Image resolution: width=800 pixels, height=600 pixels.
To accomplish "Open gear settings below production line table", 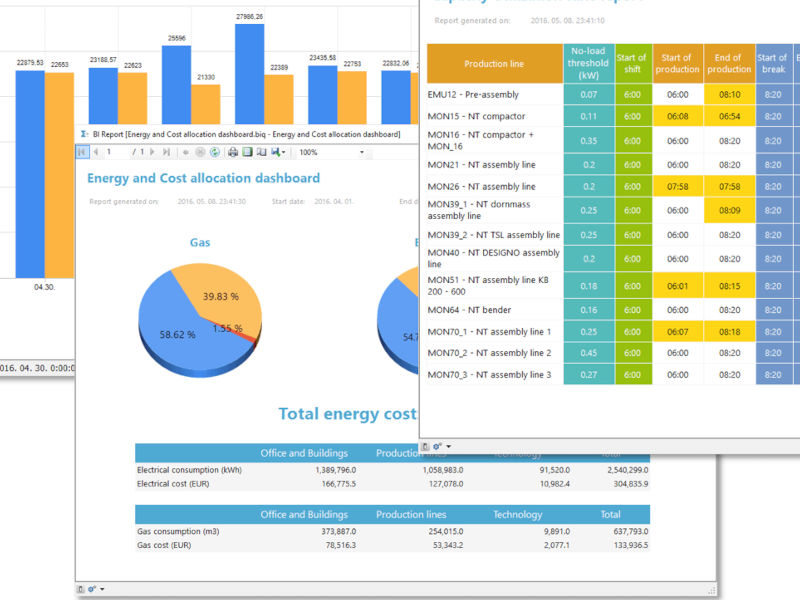I will [437, 446].
